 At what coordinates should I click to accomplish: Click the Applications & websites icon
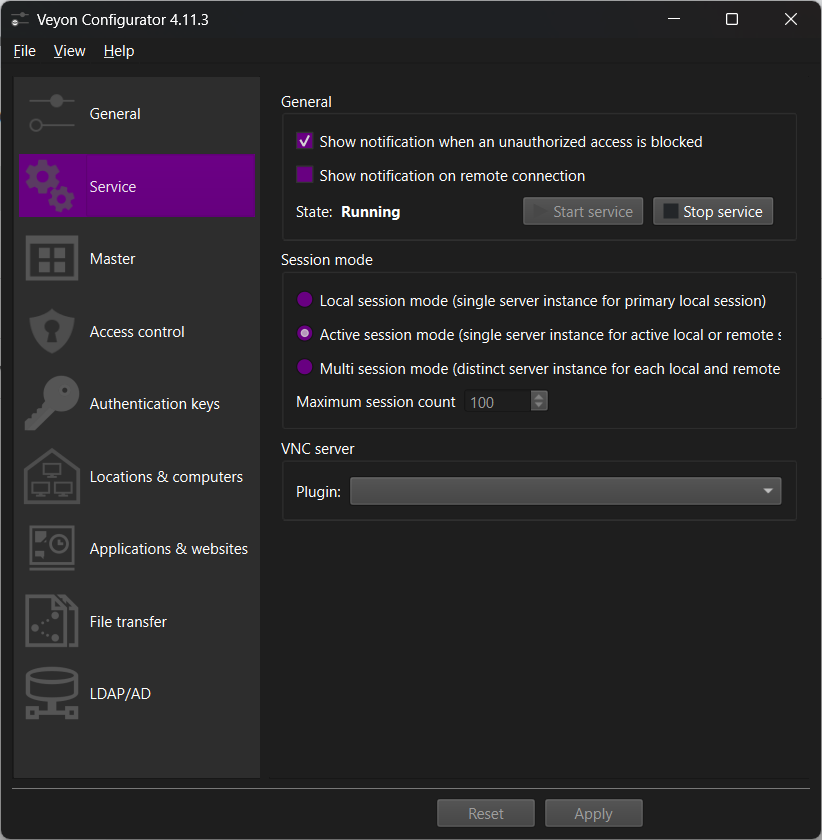pyautogui.click(x=52, y=548)
